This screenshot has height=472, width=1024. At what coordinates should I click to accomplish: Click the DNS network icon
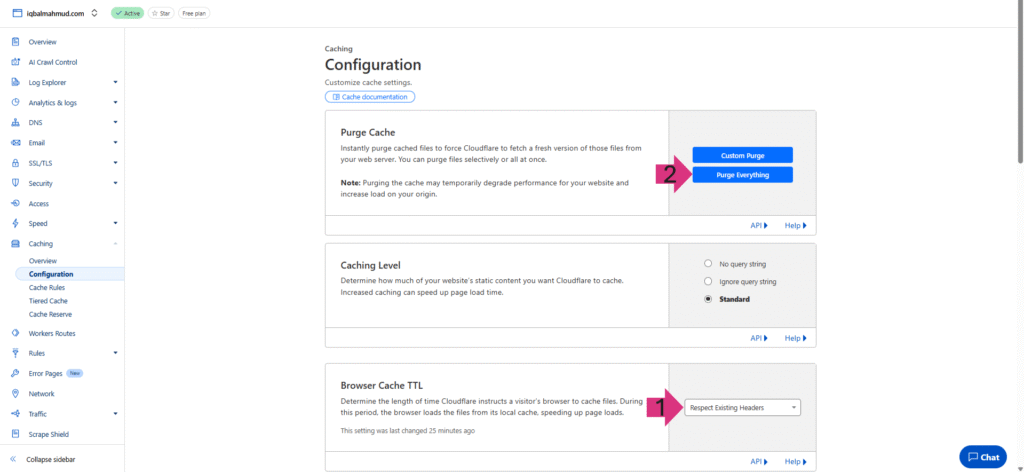click(16, 122)
